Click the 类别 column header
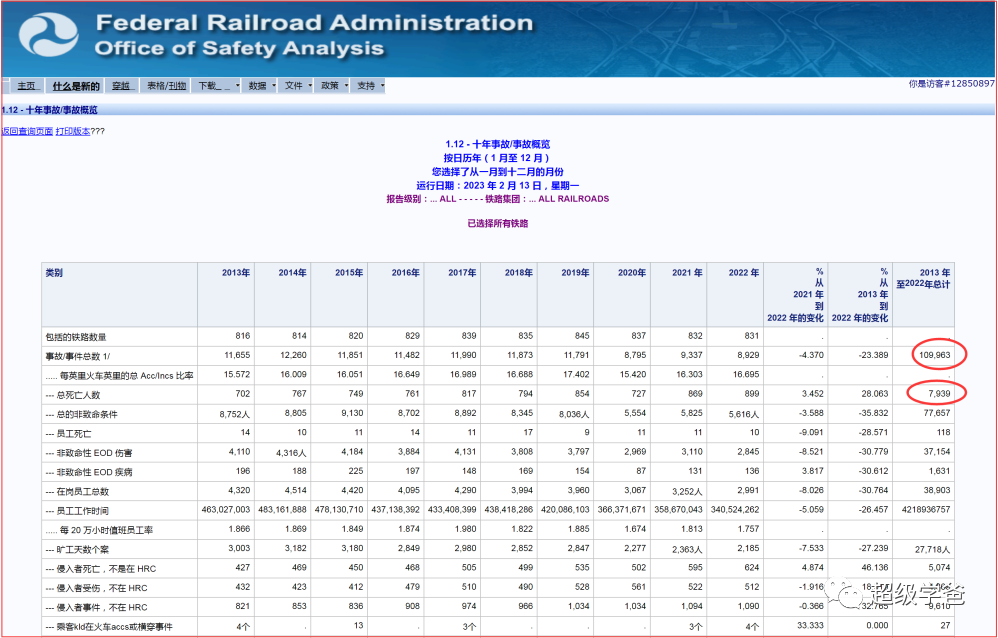The height and width of the screenshot is (638, 998). (54, 273)
